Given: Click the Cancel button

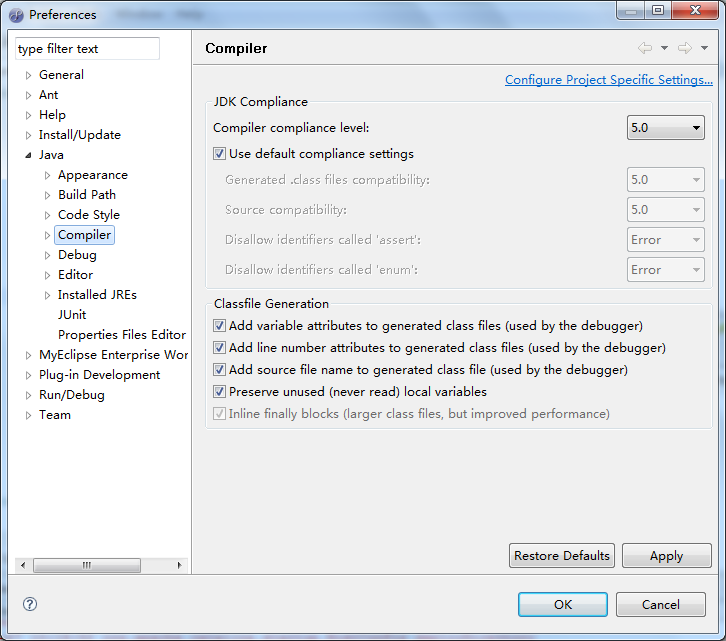Looking at the screenshot, I should [661, 604].
